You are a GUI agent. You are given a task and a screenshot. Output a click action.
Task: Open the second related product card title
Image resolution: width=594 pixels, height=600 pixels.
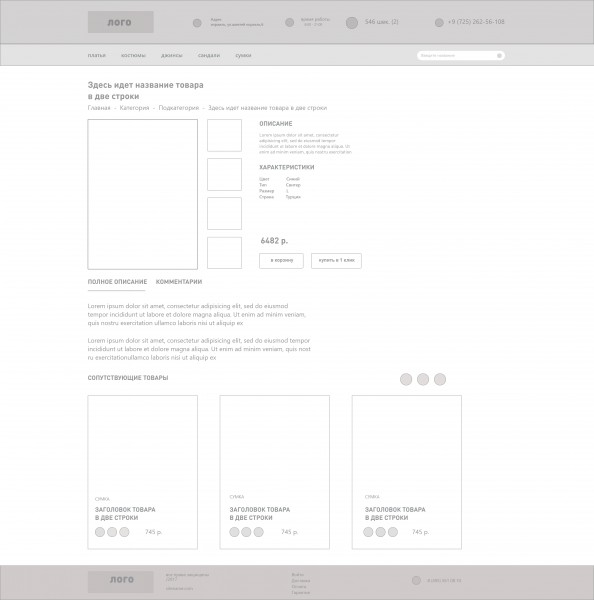(x=260, y=514)
